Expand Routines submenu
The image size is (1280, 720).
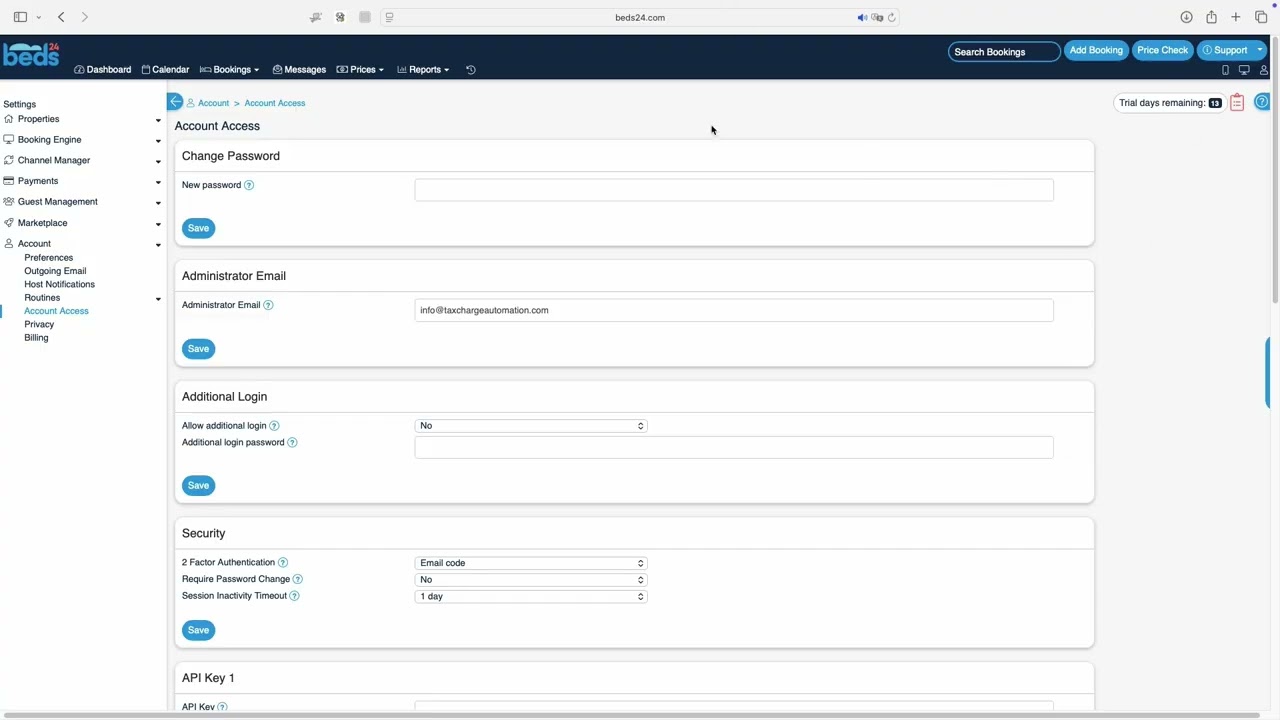click(x=158, y=299)
